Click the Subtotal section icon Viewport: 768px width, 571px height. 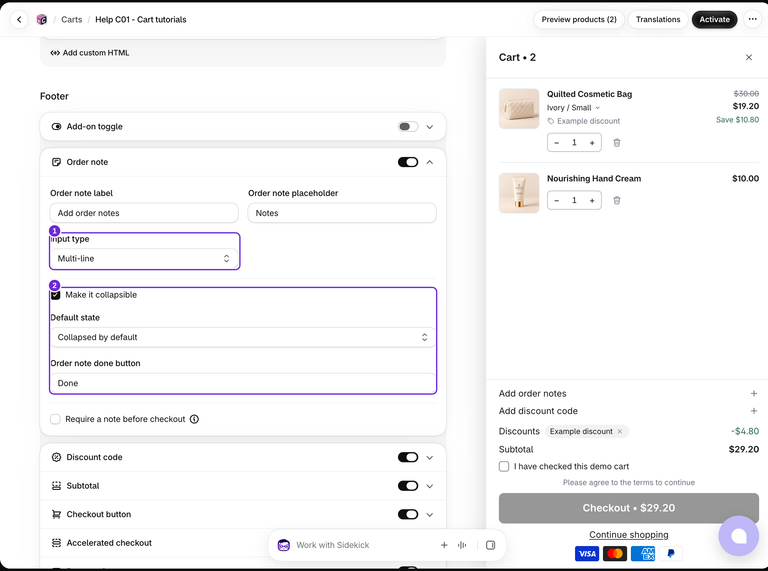(x=56, y=486)
